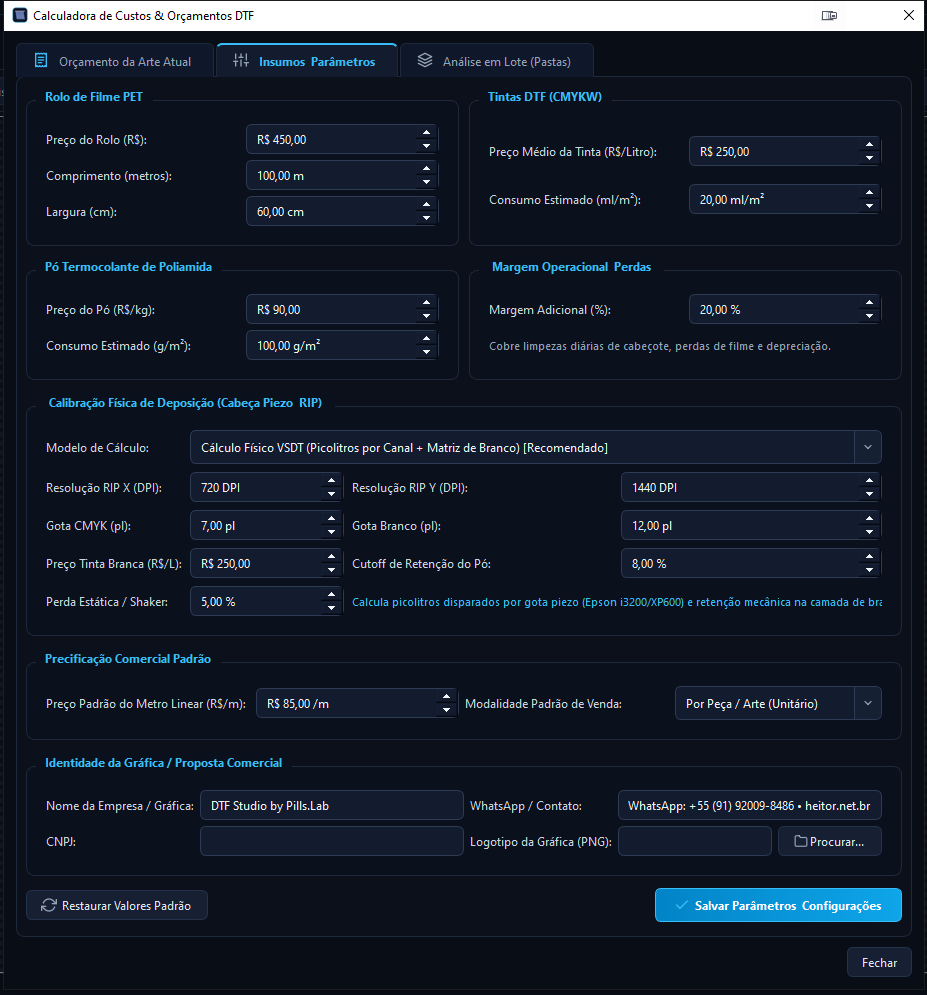This screenshot has height=995, width=927.
Task: Decrease Resolução RIP Y DPI
Action: coord(869,494)
